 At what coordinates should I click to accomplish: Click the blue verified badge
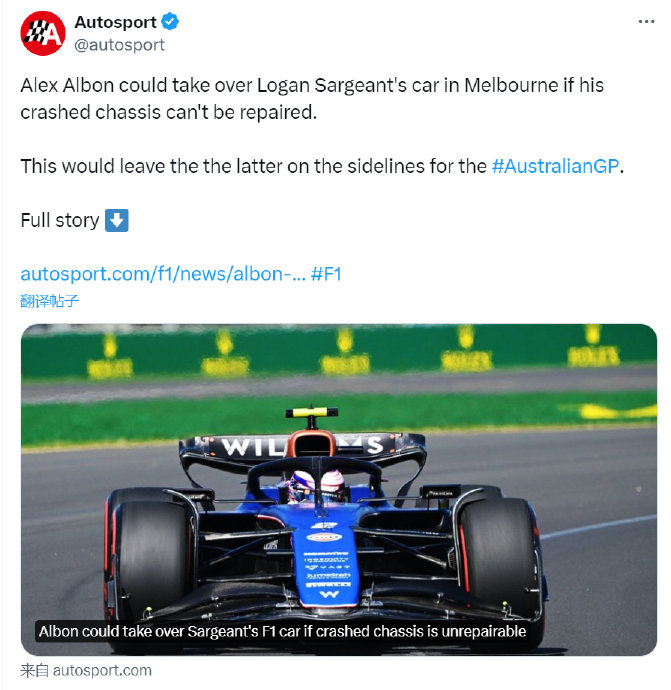[x=170, y=22]
